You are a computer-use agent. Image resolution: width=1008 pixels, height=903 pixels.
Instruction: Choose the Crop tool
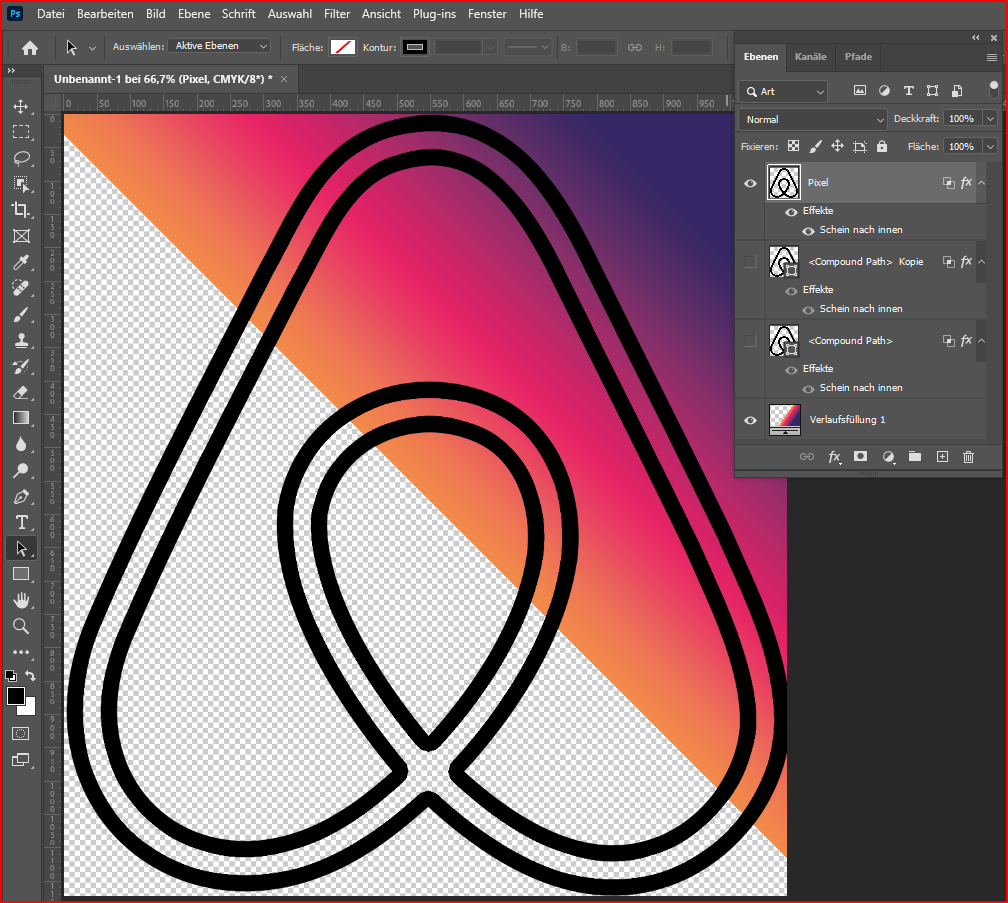(x=21, y=211)
